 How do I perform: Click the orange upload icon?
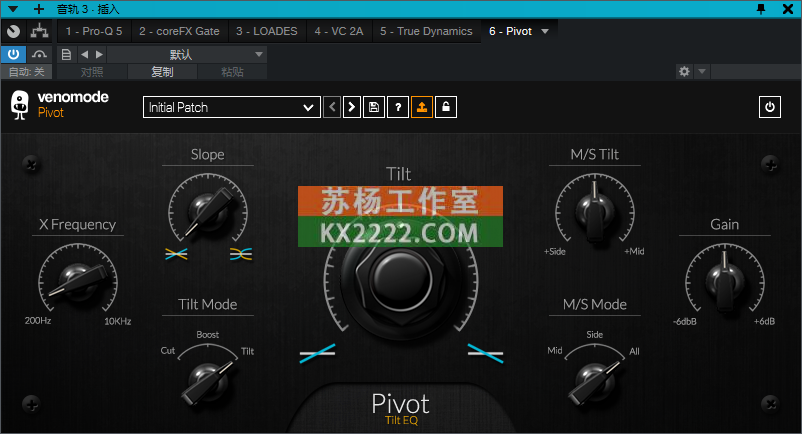point(422,107)
